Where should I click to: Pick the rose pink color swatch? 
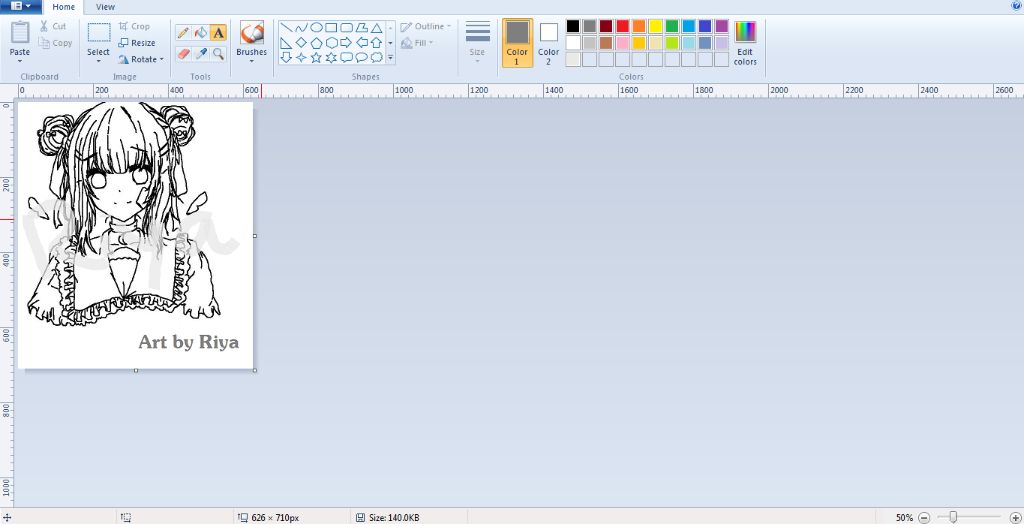(622, 43)
